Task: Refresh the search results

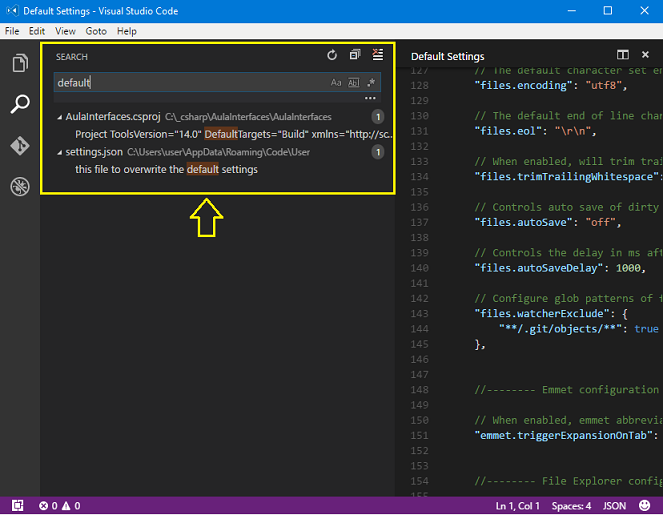Action: coord(332,55)
